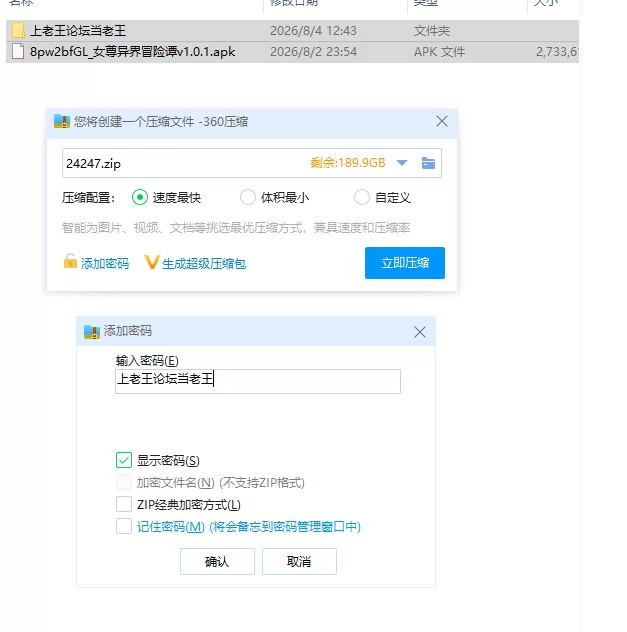This screenshot has width=627, height=632.
Task: Enable ZIP经典加密方式(L) checkbox
Action: 124,504
